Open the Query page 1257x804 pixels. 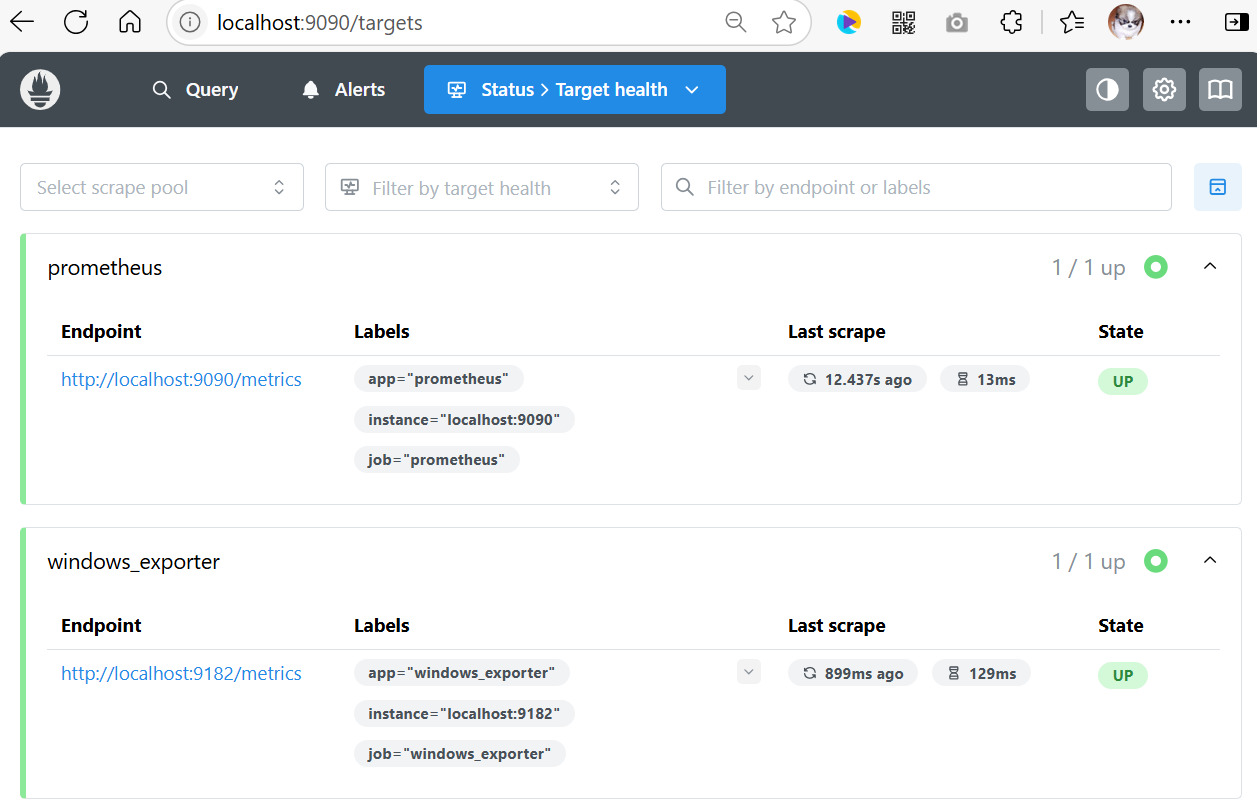[x=195, y=90]
